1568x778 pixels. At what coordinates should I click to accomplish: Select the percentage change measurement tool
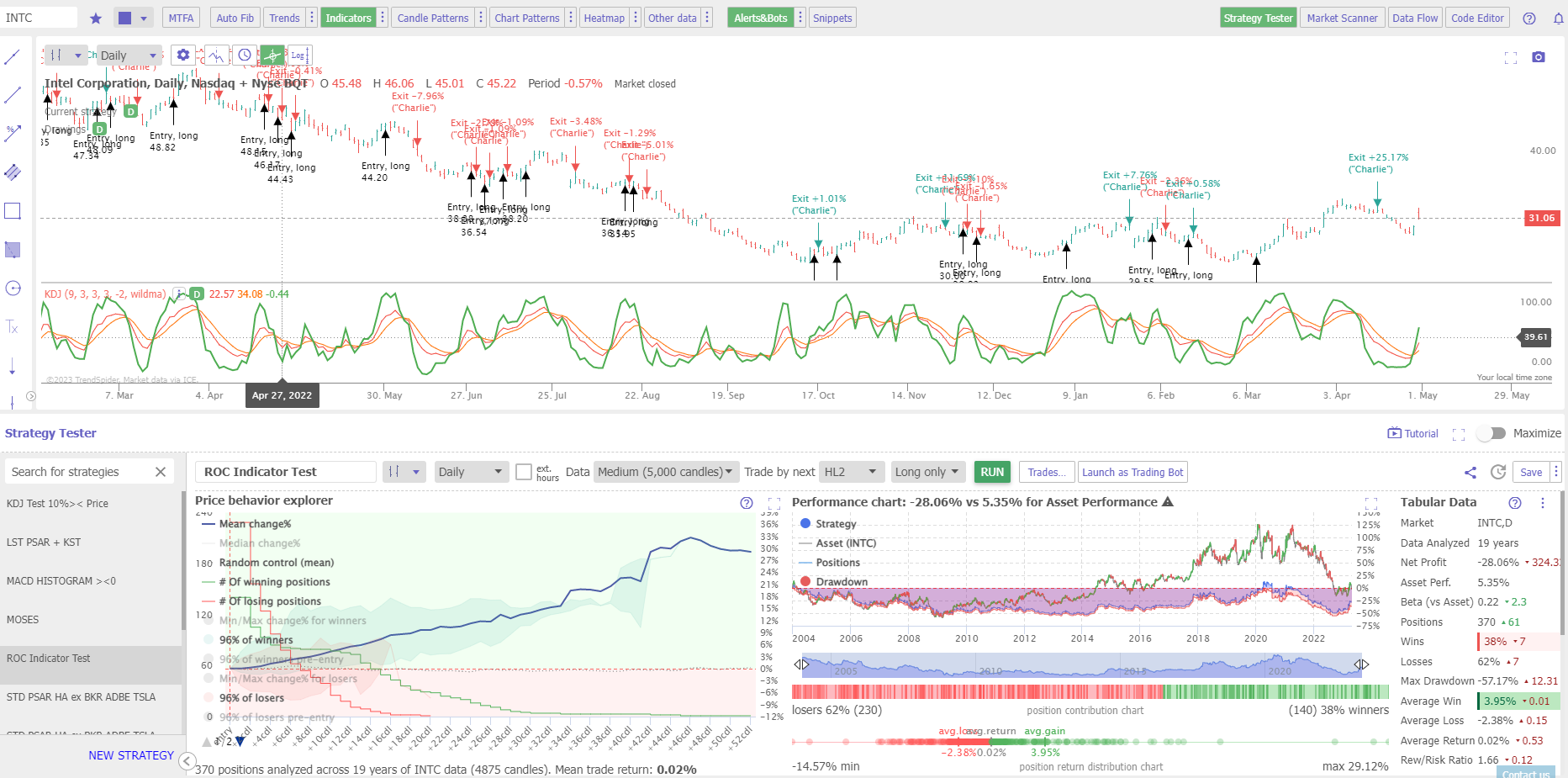pyautogui.click(x=13, y=133)
